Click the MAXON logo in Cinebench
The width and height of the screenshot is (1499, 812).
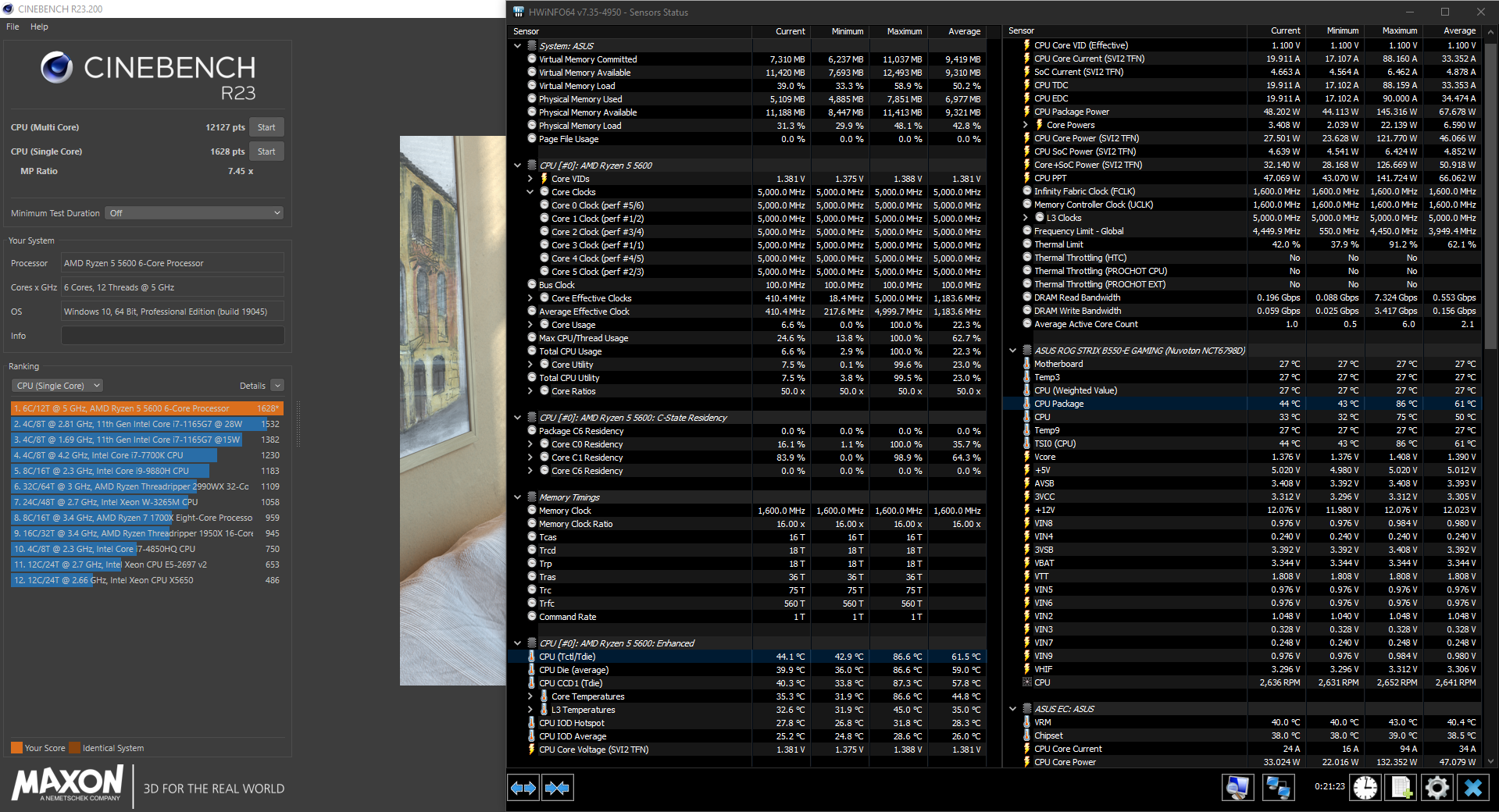click(x=68, y=783)
